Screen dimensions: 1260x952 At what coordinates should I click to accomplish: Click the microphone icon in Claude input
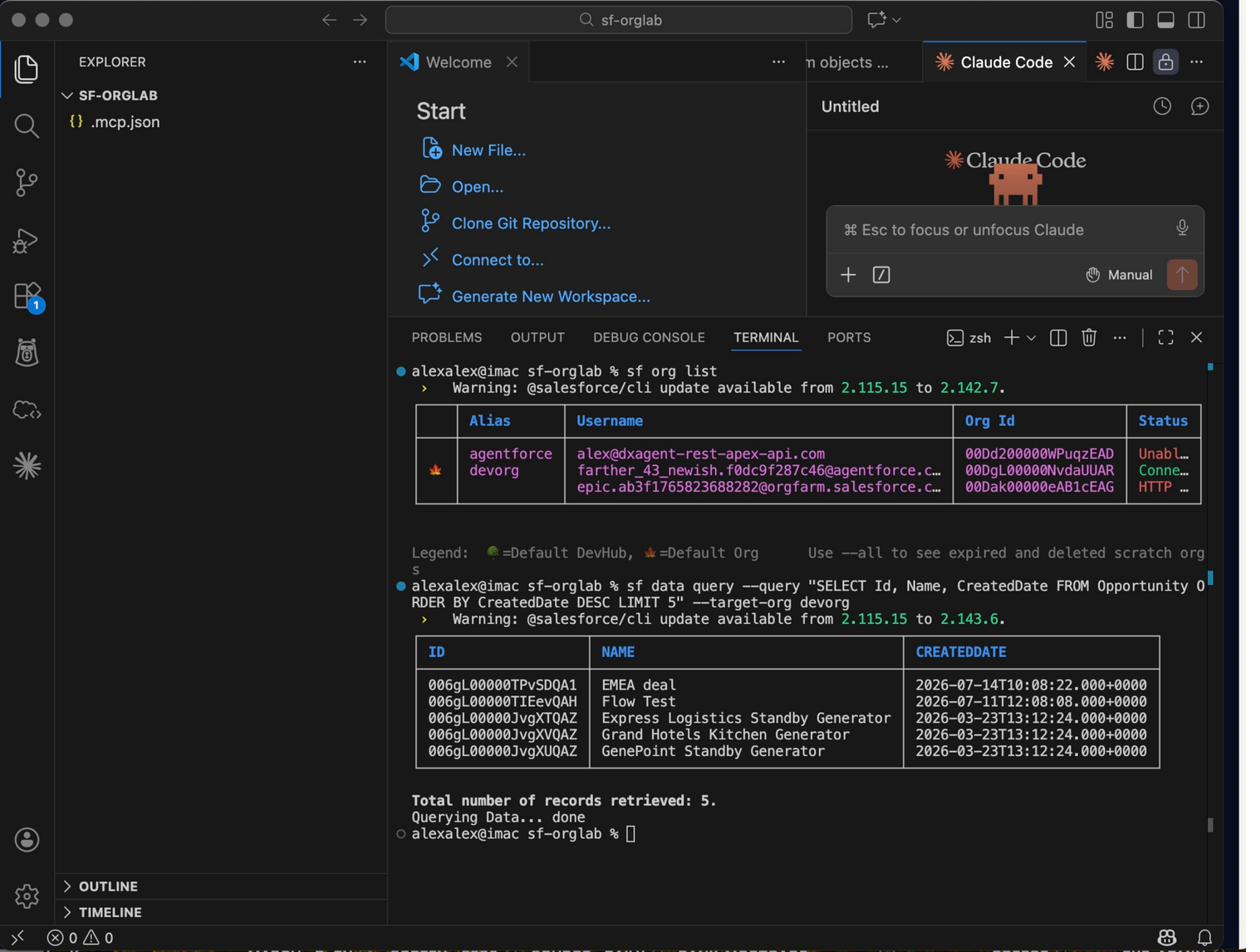(1182, 229)
